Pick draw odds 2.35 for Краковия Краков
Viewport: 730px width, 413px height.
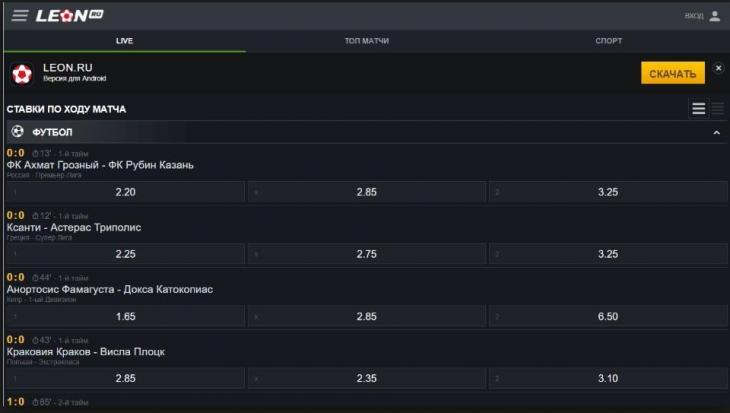pos(366,378)
